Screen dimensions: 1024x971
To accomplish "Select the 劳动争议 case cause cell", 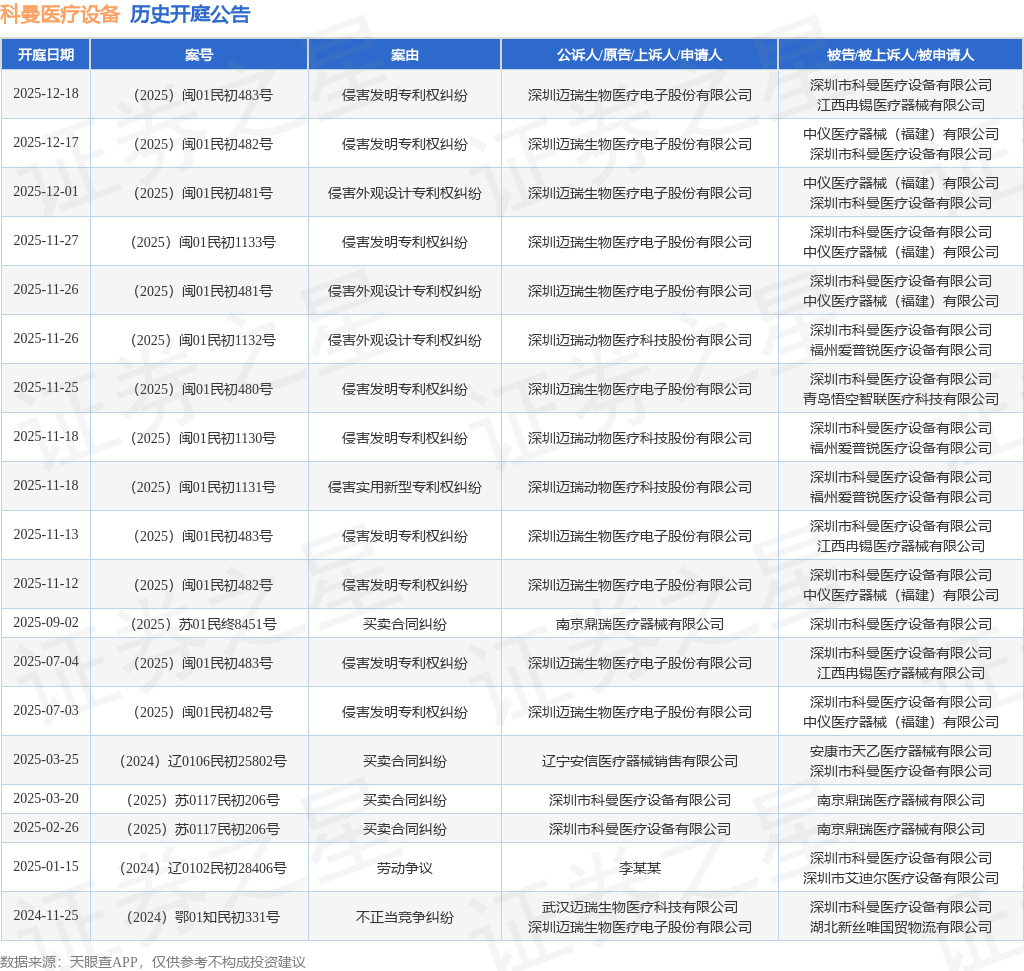I will pyautogui.click(x=405, y=868).
